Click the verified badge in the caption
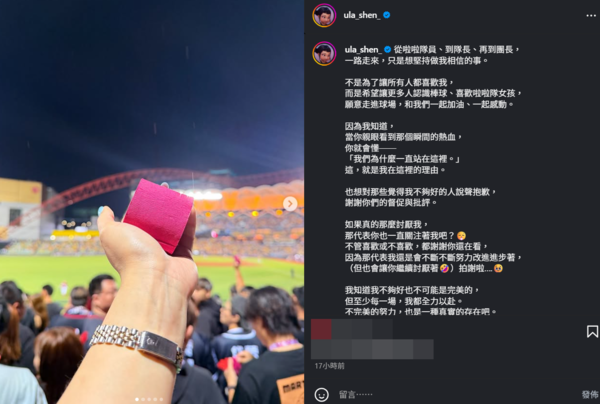Screen dimensions: 600x404 coord(387,49)
